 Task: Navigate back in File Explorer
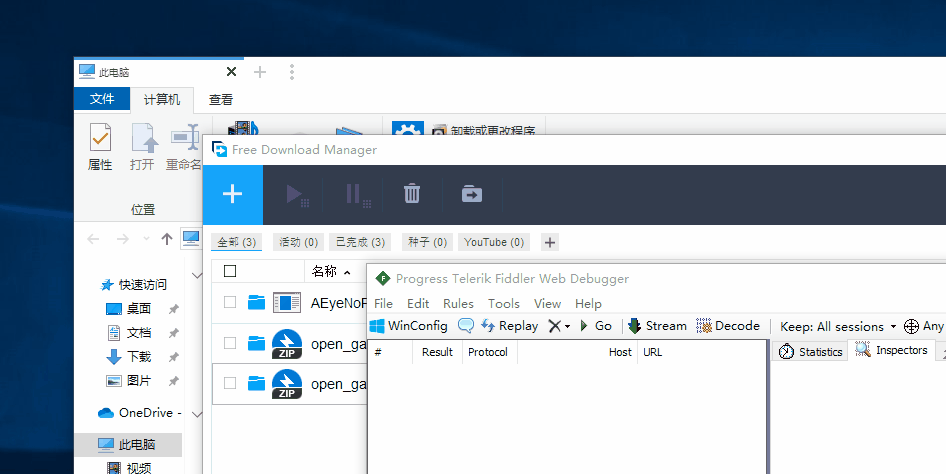pyautogui.click(x=93, y=239)
